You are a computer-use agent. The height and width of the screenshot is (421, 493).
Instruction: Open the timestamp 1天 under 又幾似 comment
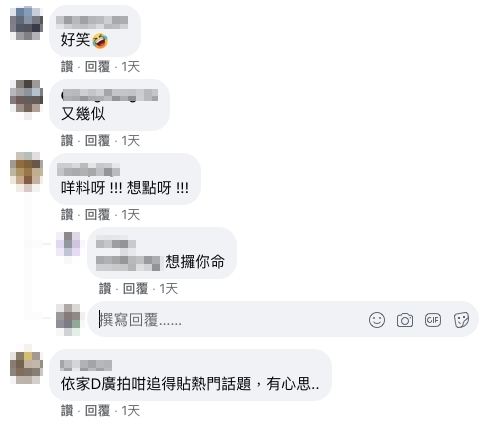pyautogui.click(x=130, y=141)
